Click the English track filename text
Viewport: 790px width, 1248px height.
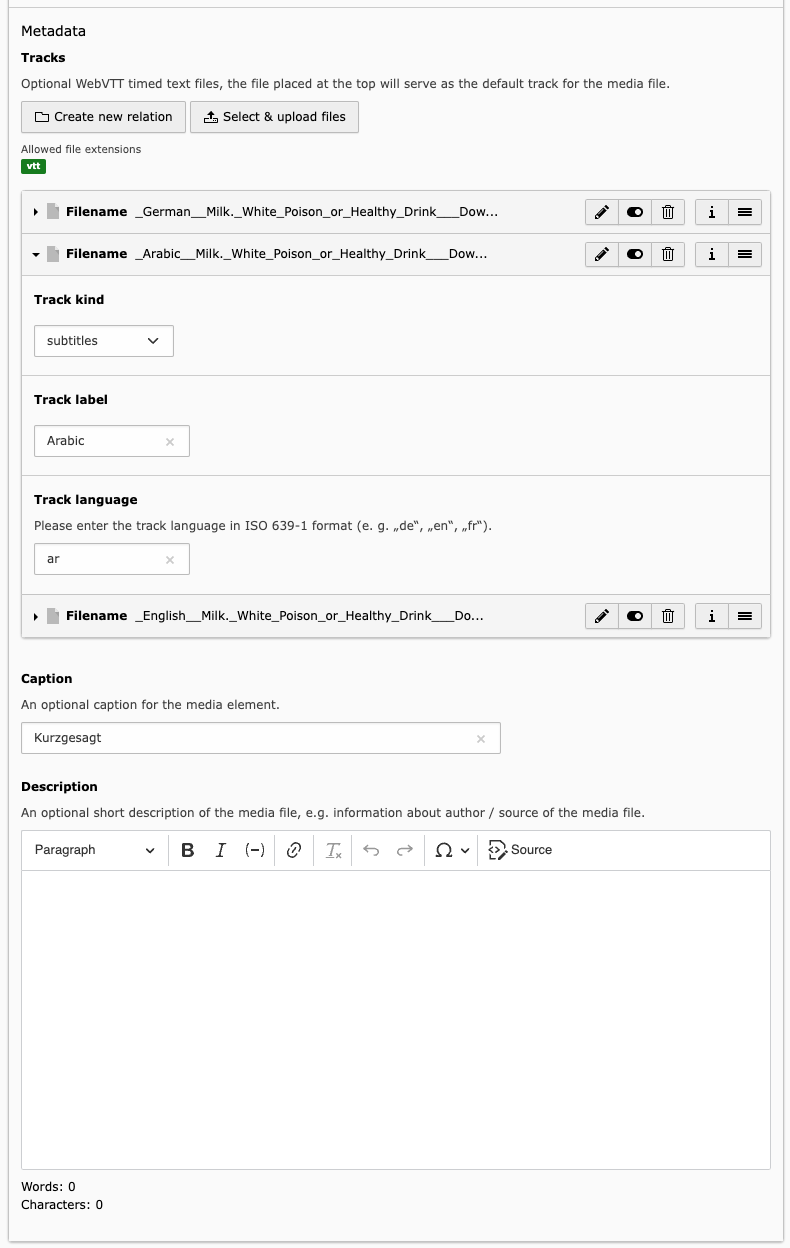[309, 616]
